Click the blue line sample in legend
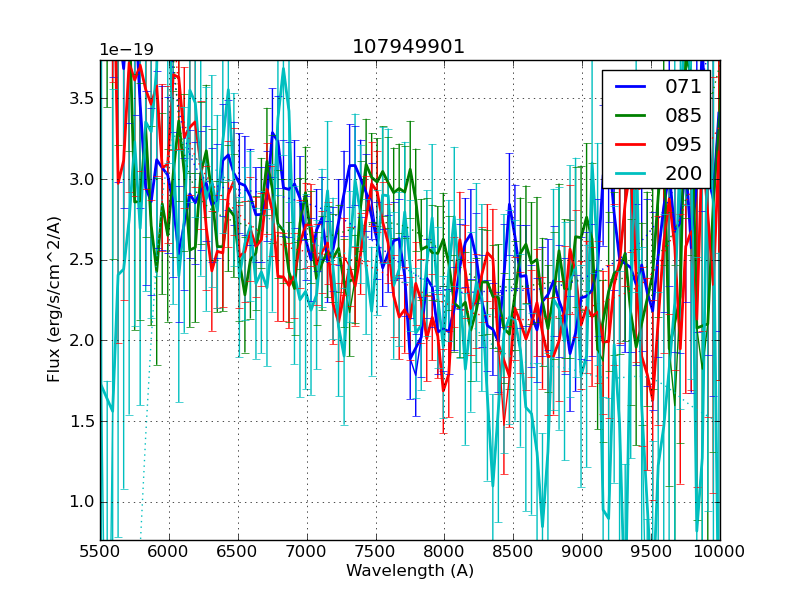Image resolution: width=800 pixels, height=600 pixels. 630,87
